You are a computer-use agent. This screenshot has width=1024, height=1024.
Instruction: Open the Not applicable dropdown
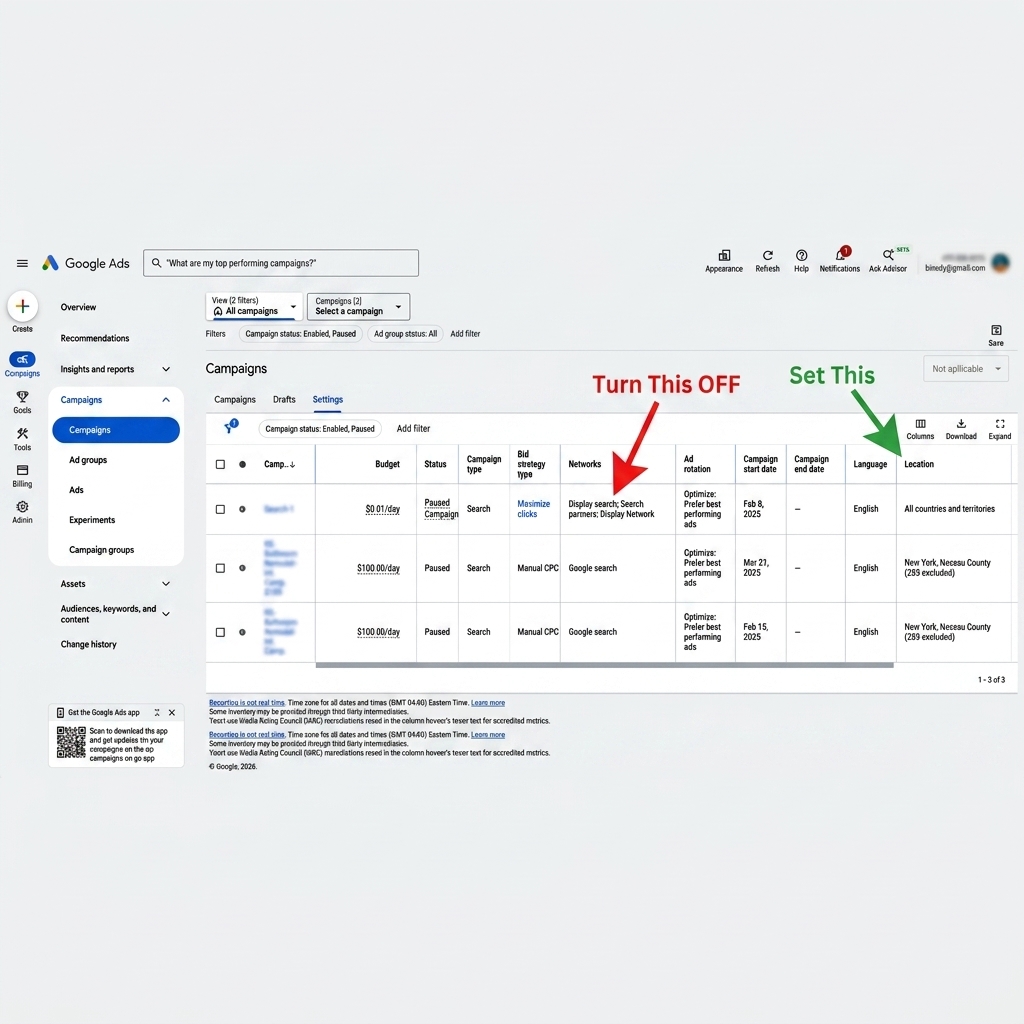[966, 369]
